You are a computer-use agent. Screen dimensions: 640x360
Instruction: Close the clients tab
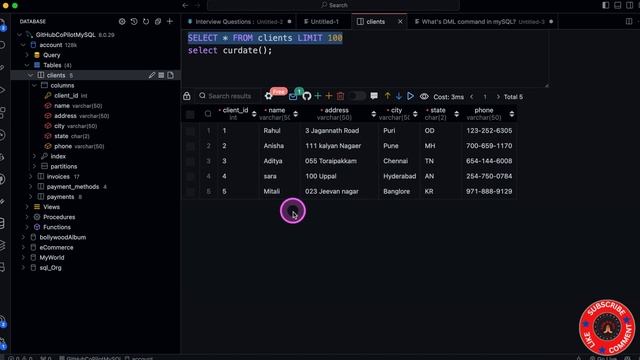click(400, 22)
